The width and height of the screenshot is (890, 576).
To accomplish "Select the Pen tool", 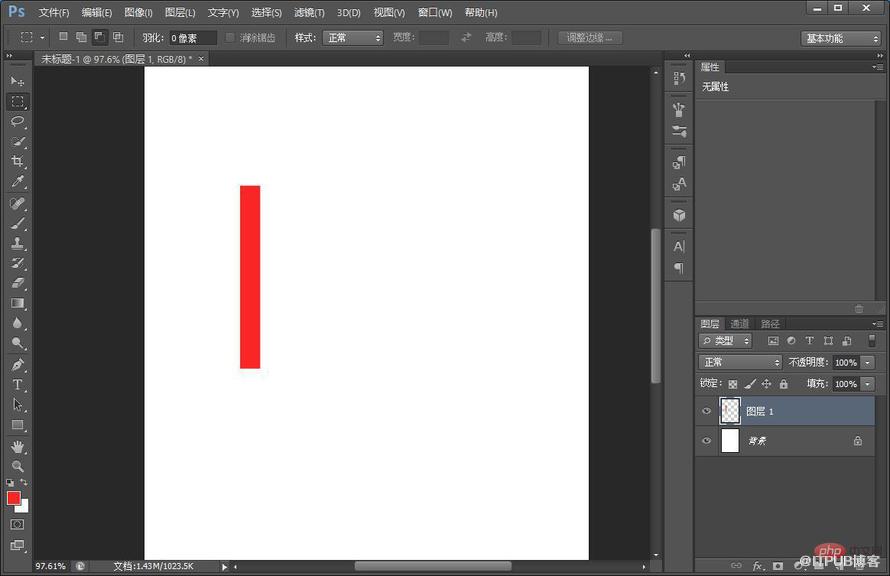I will (x=17, y=365).
